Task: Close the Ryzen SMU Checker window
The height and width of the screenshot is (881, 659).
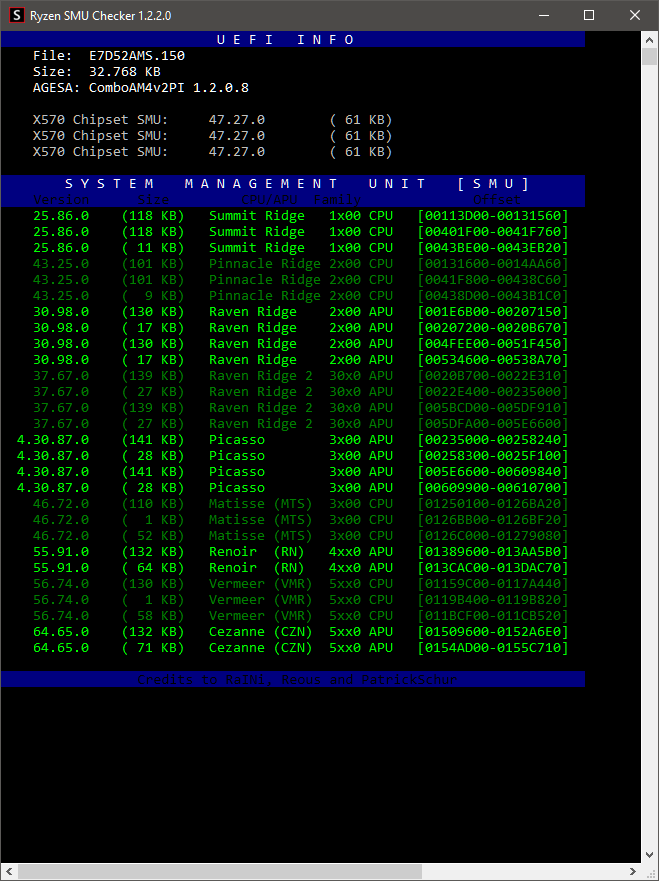Action: click(x=635, y=15)
